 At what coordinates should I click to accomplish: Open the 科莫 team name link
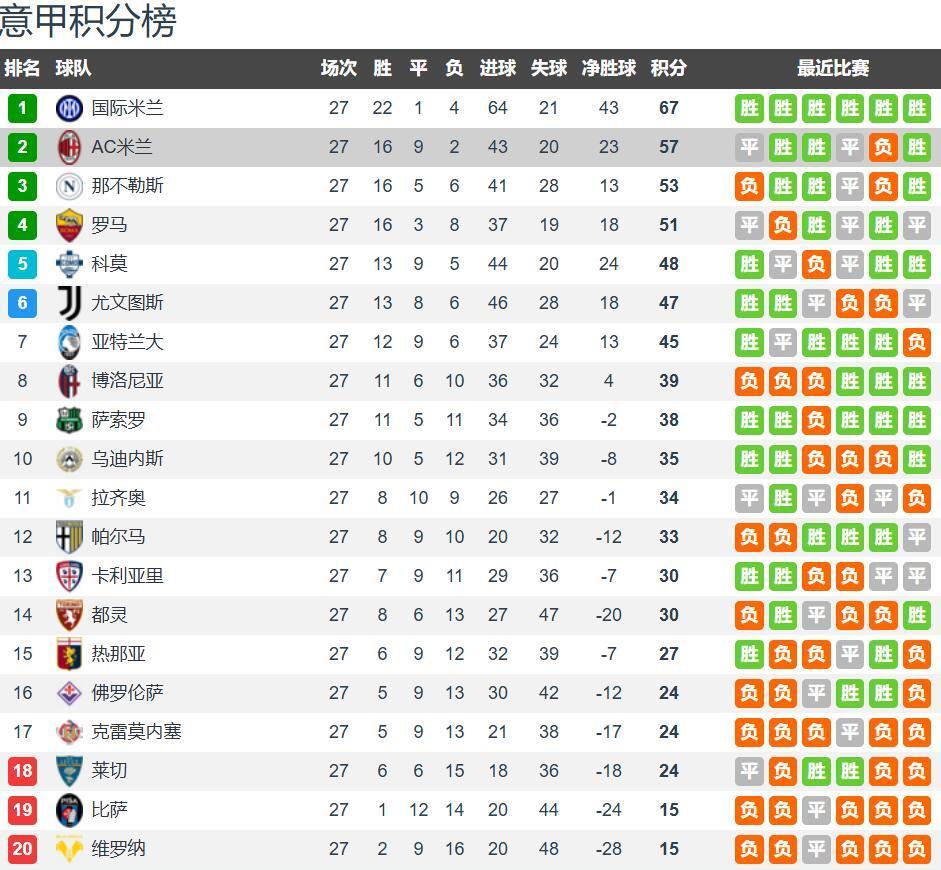109,264
